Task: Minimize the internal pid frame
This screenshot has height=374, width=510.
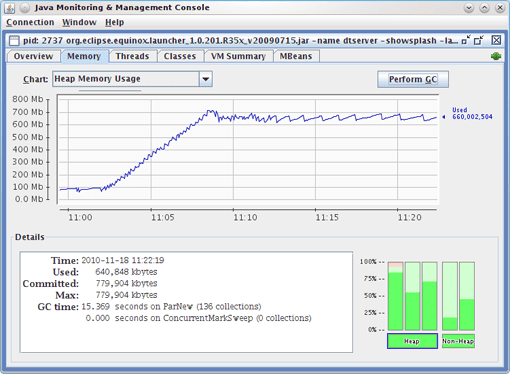Action: point(466,40)
